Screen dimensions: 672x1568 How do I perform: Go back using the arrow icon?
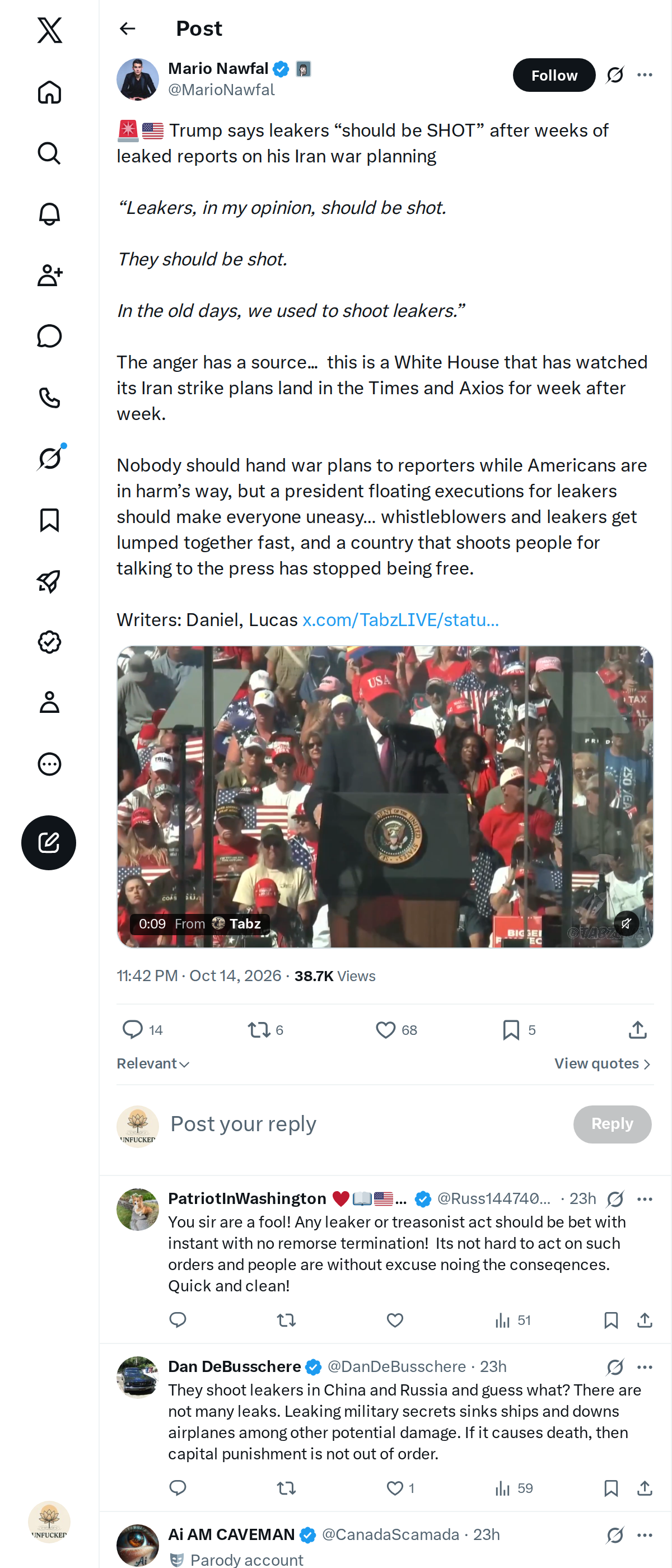[x=127, y=29]
